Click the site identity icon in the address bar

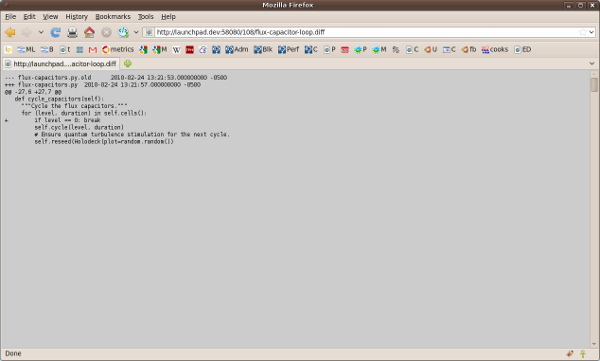pos(149,33)
